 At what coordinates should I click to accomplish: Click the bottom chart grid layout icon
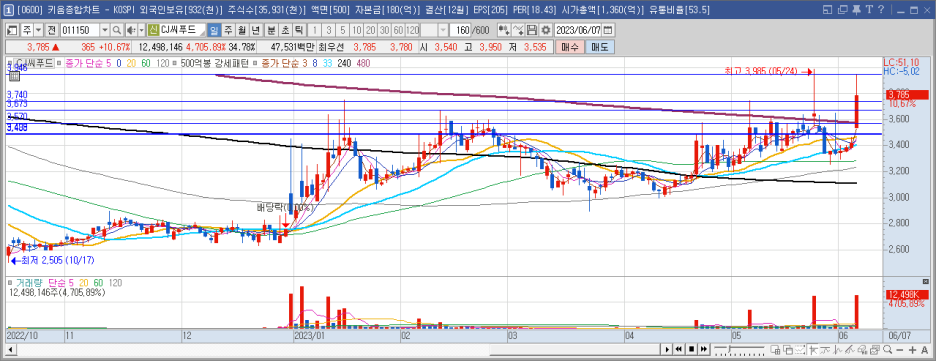click(775, 349)
